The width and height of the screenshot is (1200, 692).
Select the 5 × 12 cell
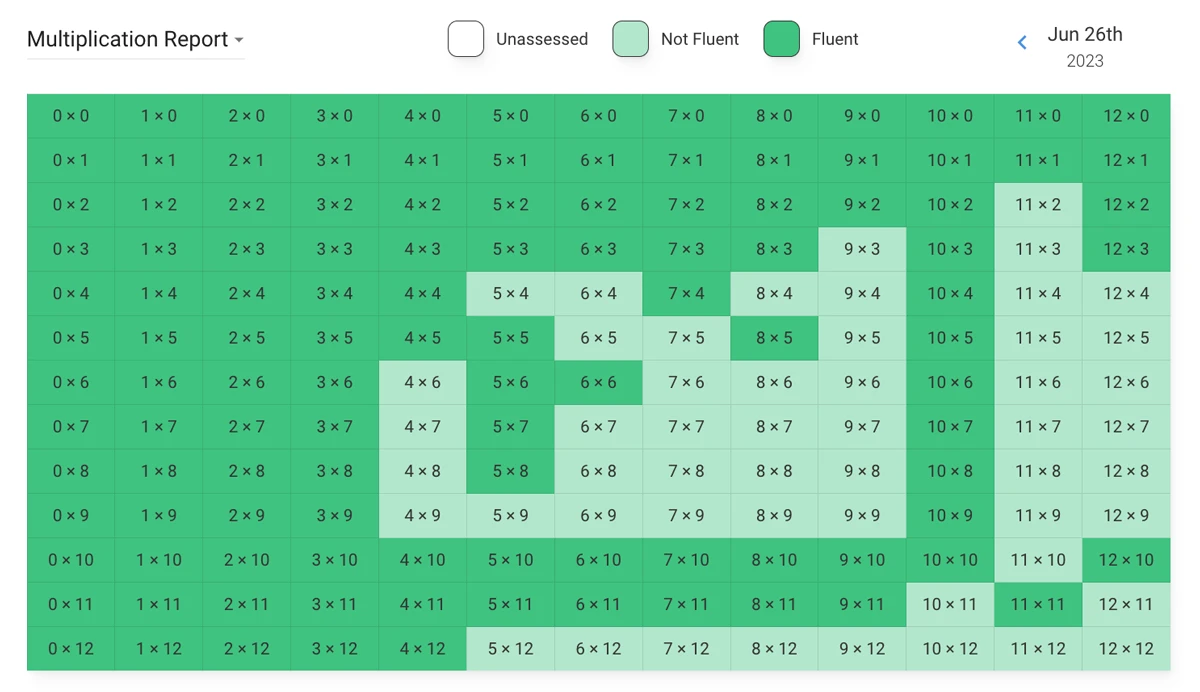click(510, 648)
